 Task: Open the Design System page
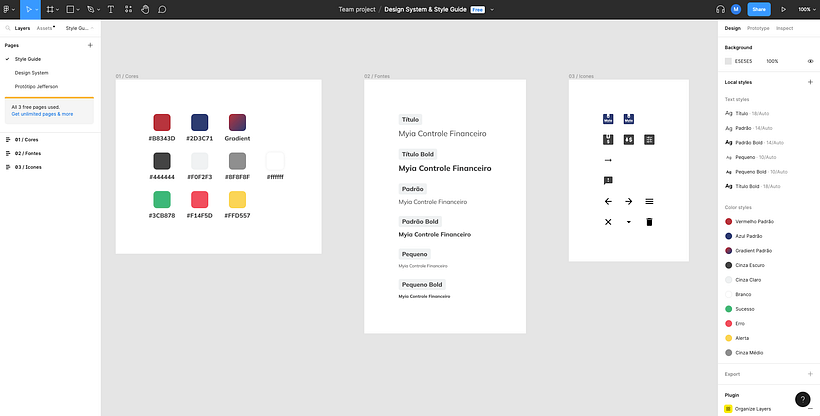tap(31, 73)
